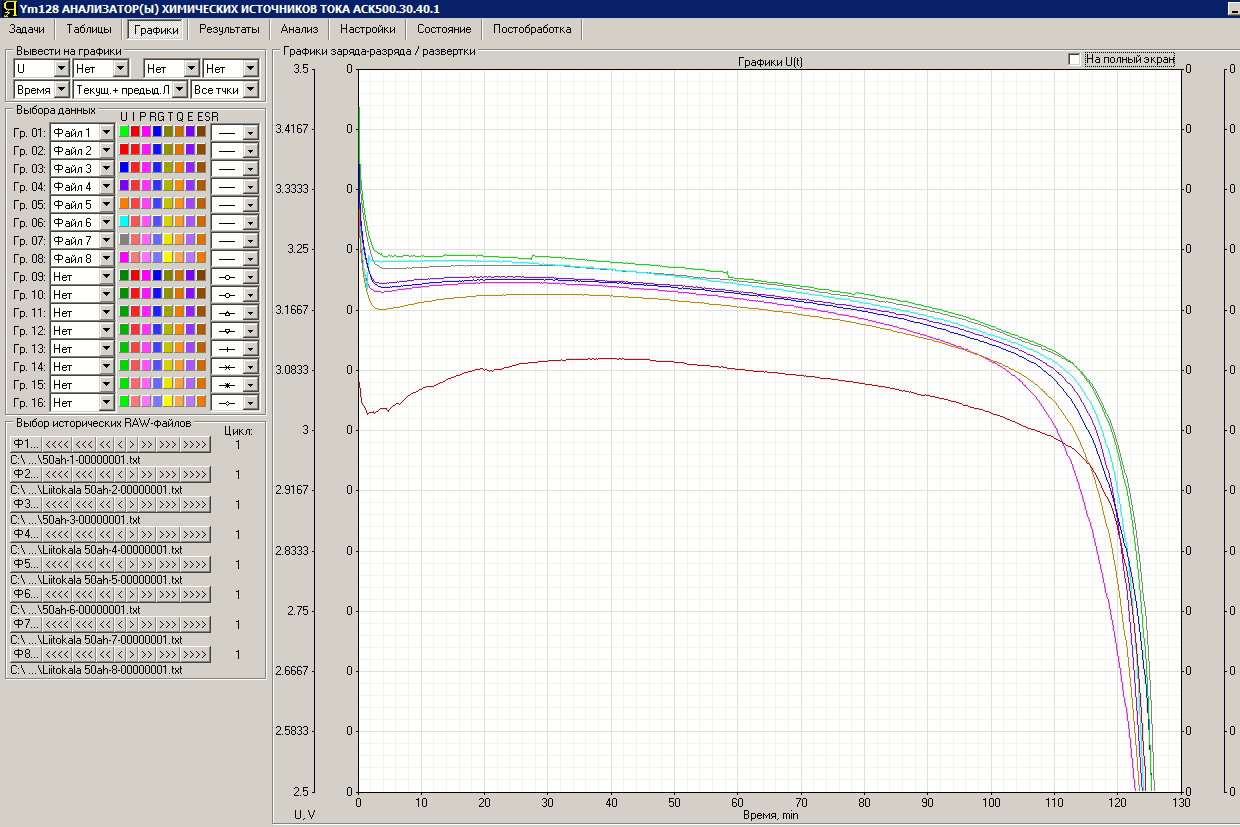Open the 'U' graph parameter dropdown
Viewport: 1240px width, 827px height.
tap(41, 68)
